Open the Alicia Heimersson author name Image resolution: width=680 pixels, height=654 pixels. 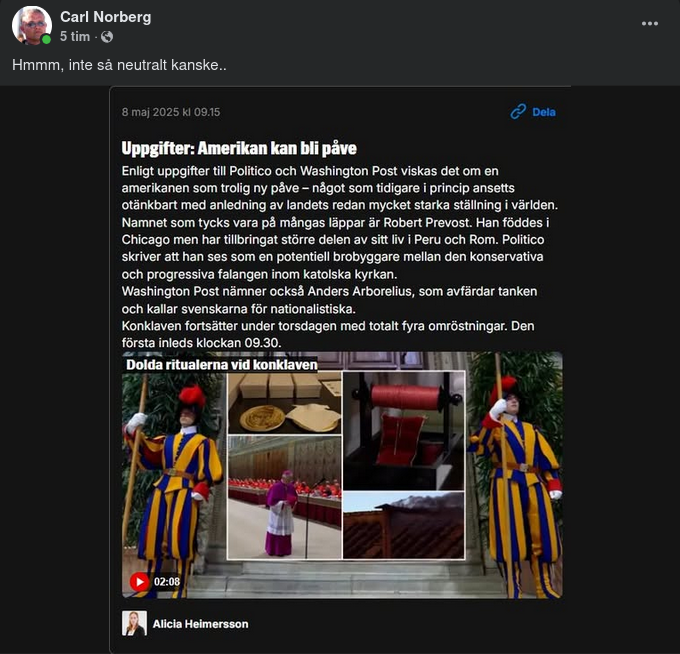tap(200, 624)
